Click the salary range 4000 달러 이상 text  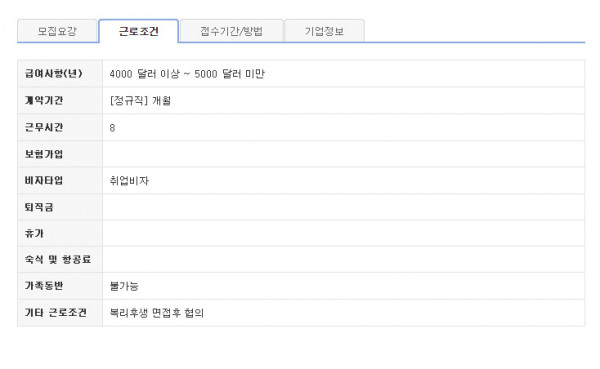[x=144, y=74]
